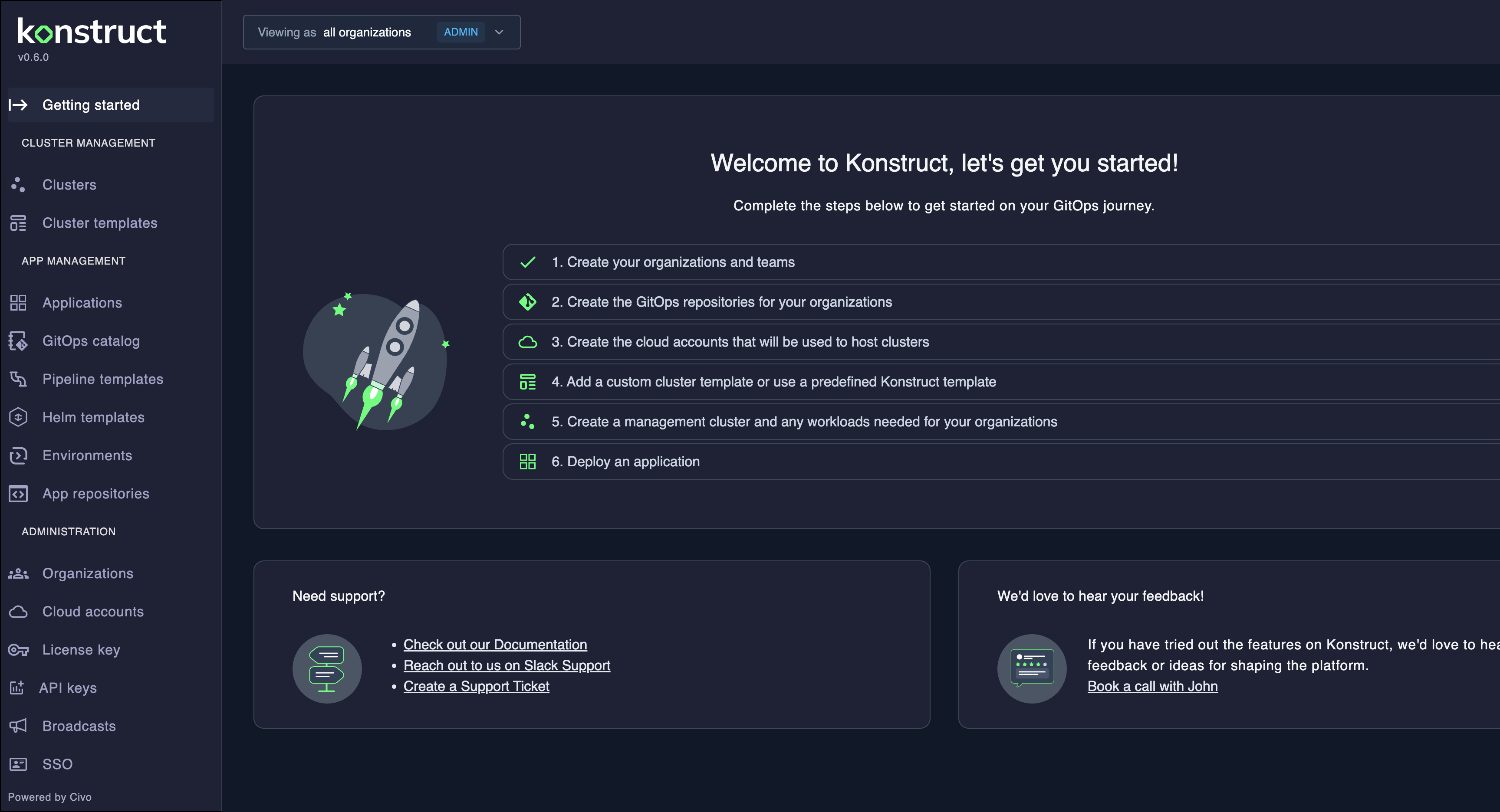The width and height of the screenshot is (1500, 812).
Task: Click the signpost support illustration icon
Action: point(327,669)
